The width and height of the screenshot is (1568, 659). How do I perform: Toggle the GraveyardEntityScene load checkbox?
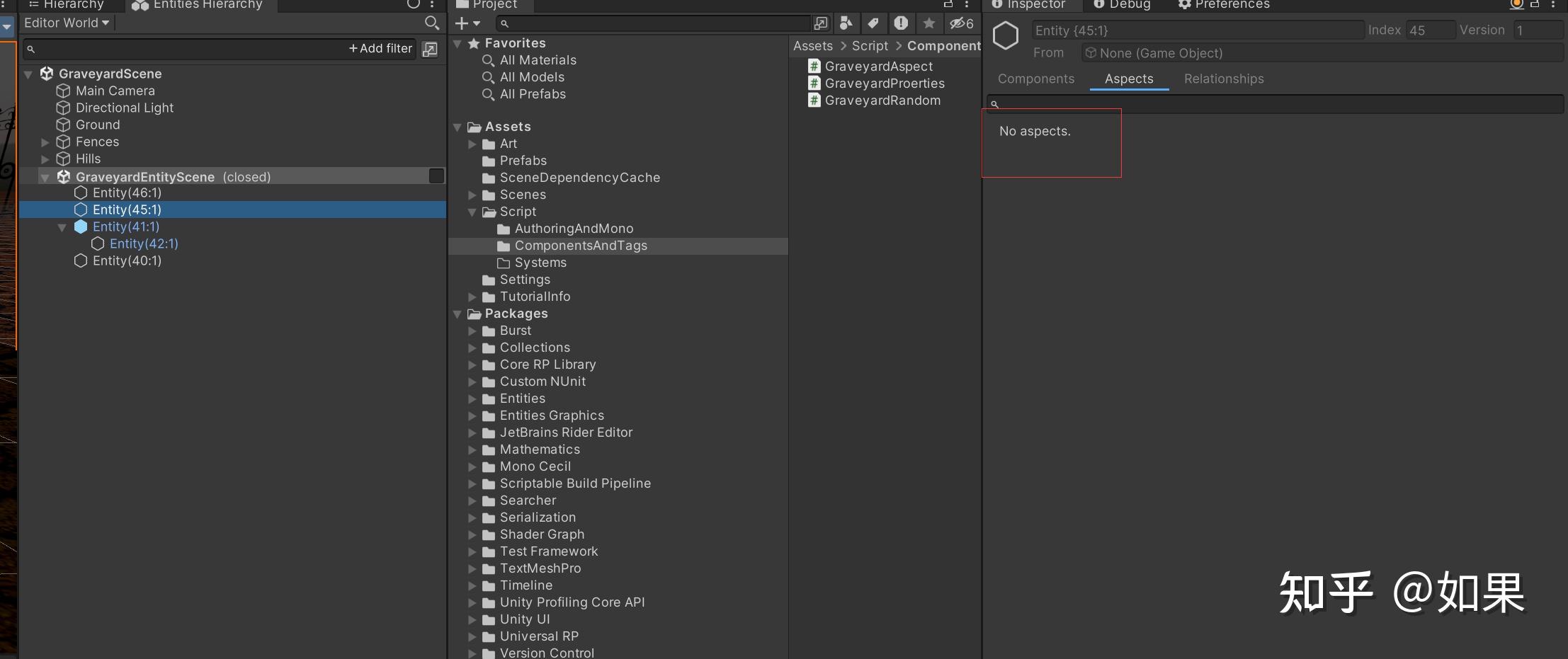pyautogui.click(x=436, y=176)
